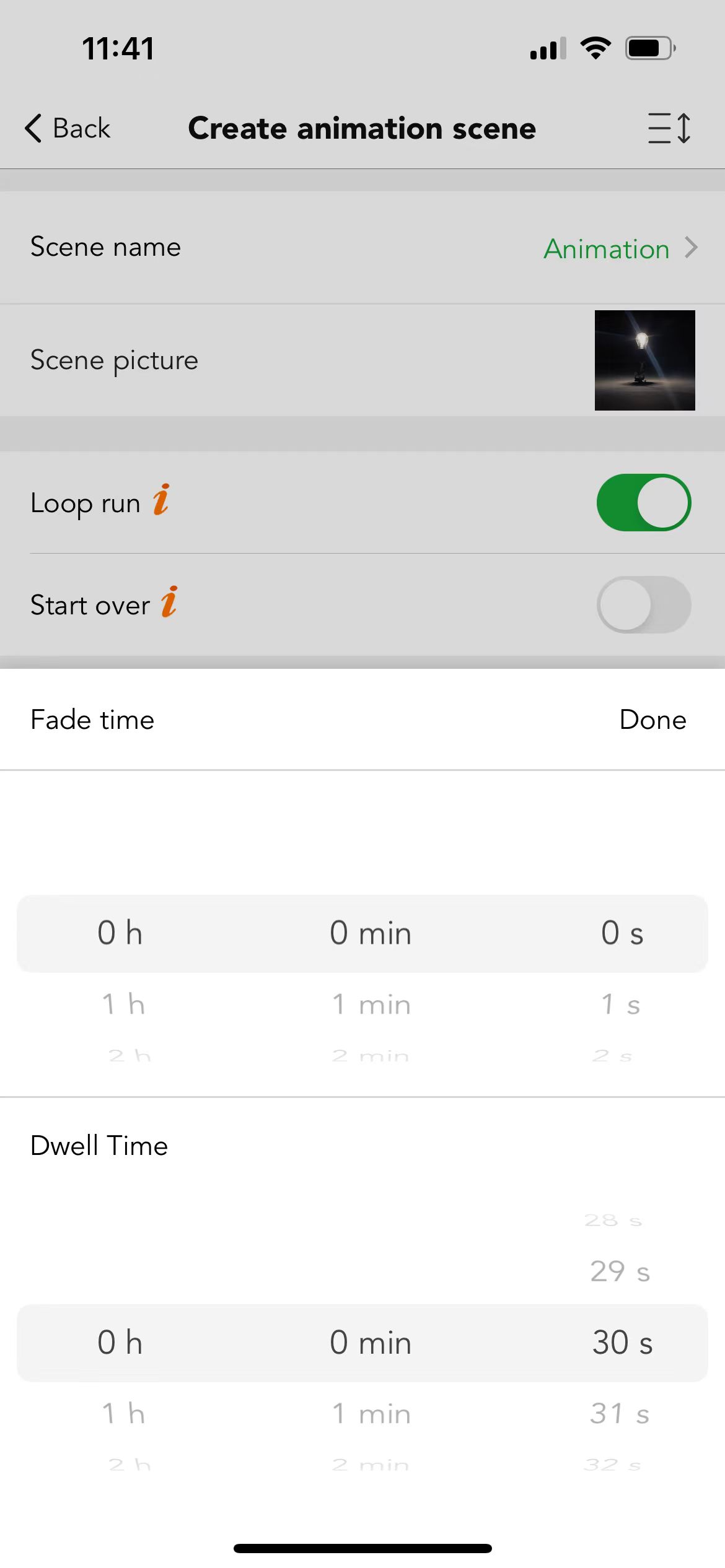725x1568 pixels.
Task: Select 1 s in Fade time picker
Action: coord(621,1004)
